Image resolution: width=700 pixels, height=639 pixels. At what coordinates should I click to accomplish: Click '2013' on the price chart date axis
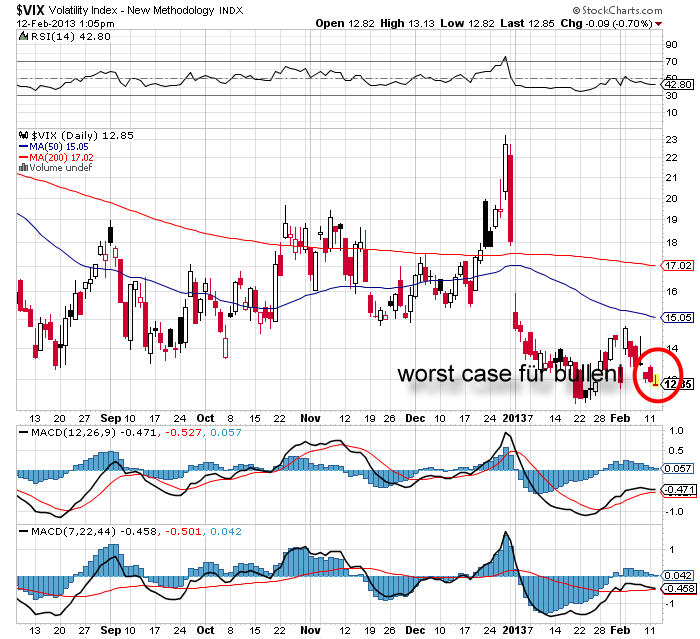coord(514,418)
